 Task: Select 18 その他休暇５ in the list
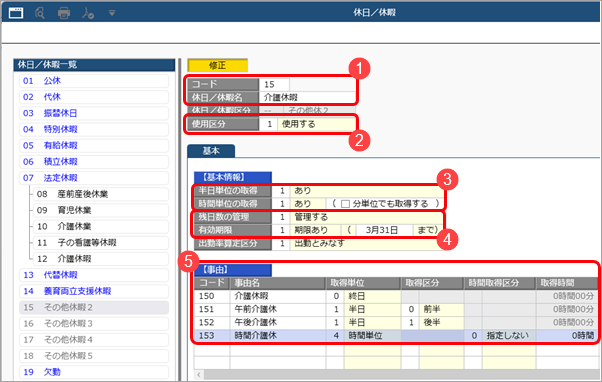point(94,356)
